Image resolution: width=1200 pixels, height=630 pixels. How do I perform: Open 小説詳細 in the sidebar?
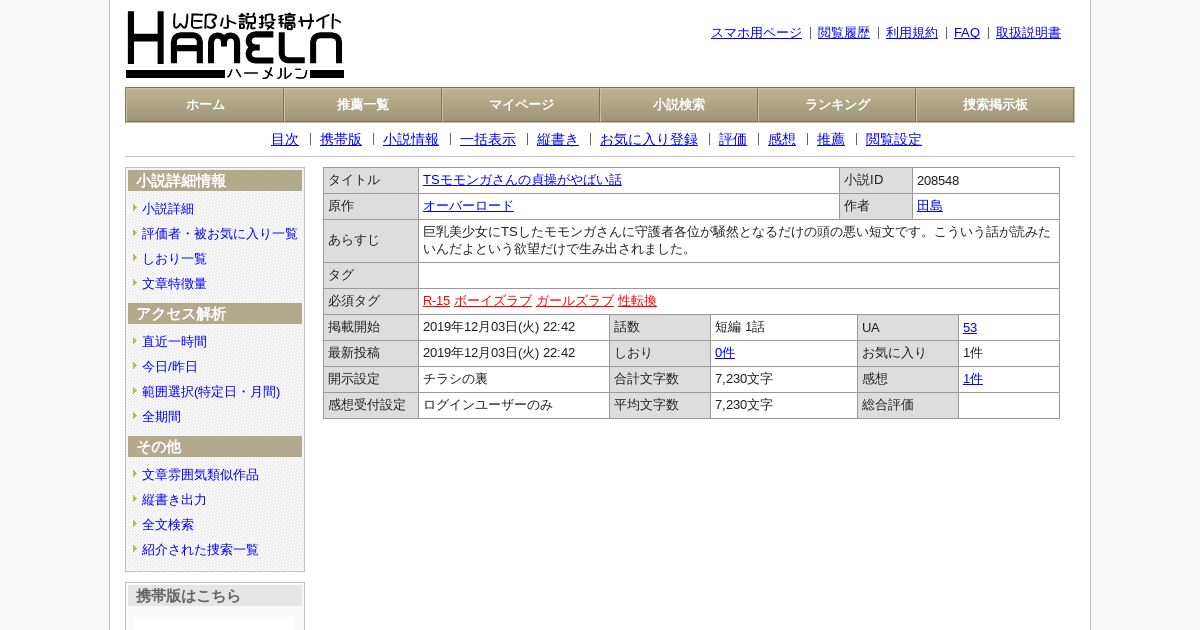[168, 209]
